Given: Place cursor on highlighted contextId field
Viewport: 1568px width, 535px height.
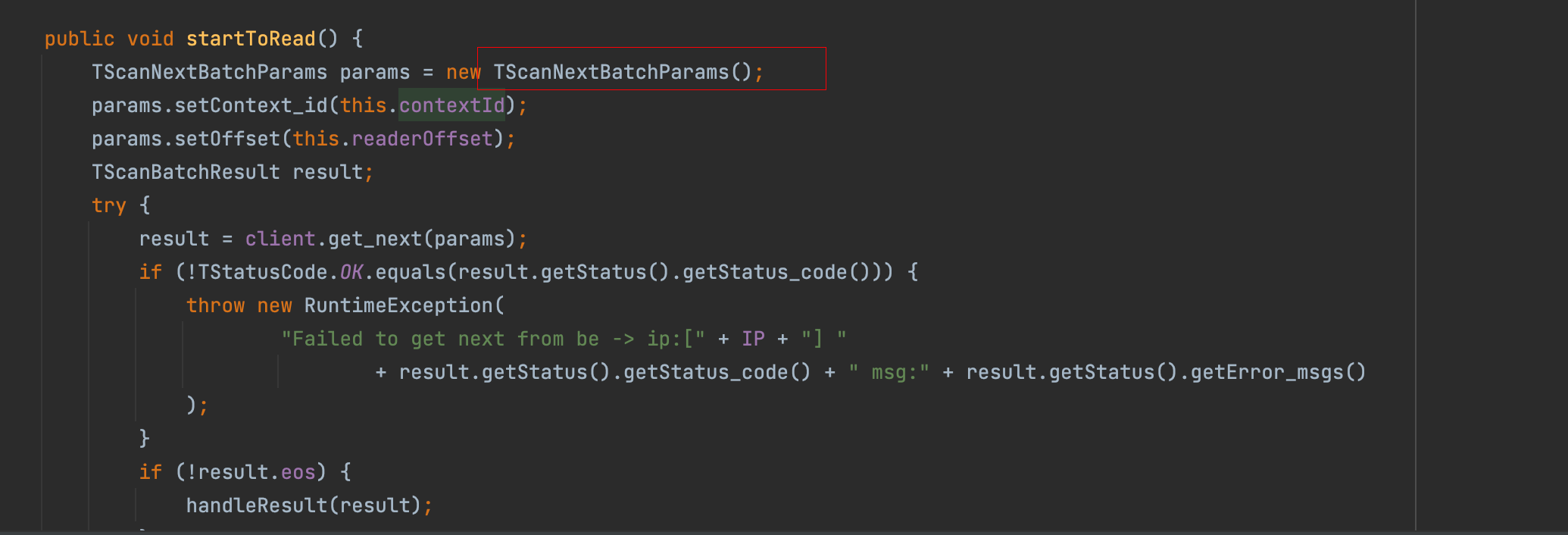Looking at the screenshot, I should click(x=451, y=105).
